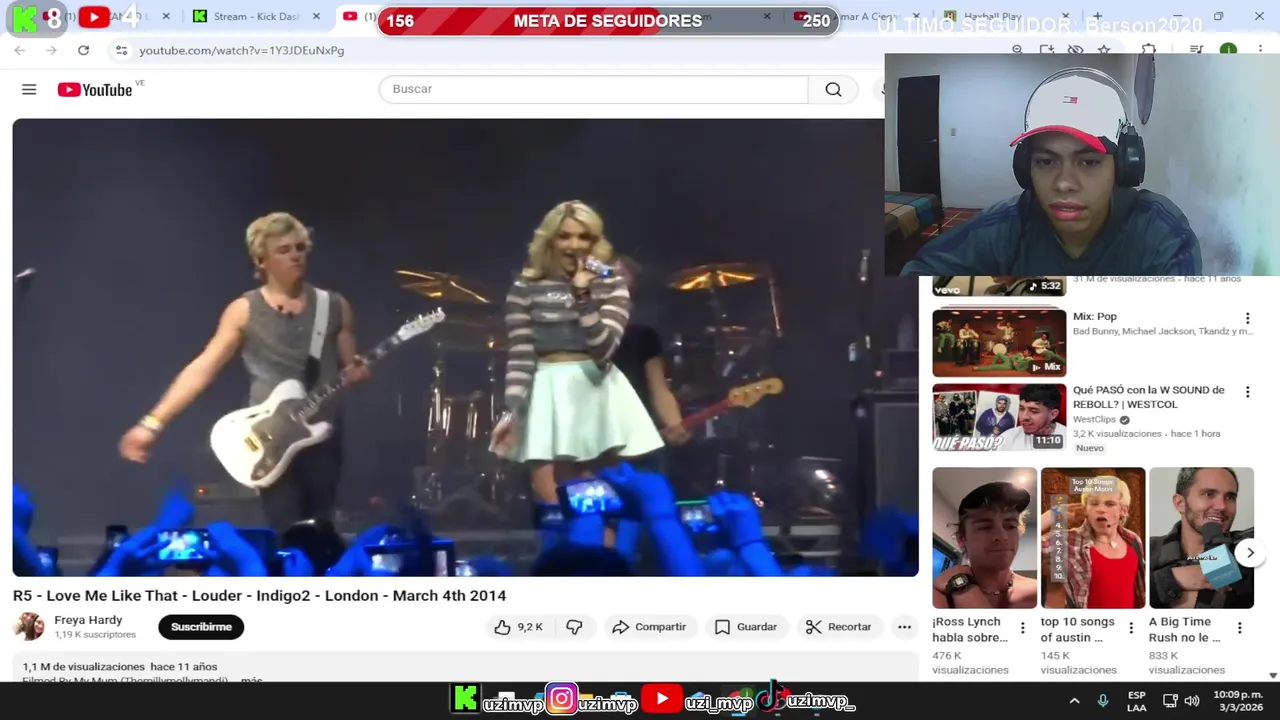Open the volume speaker tray icon

coord(1192,701)
